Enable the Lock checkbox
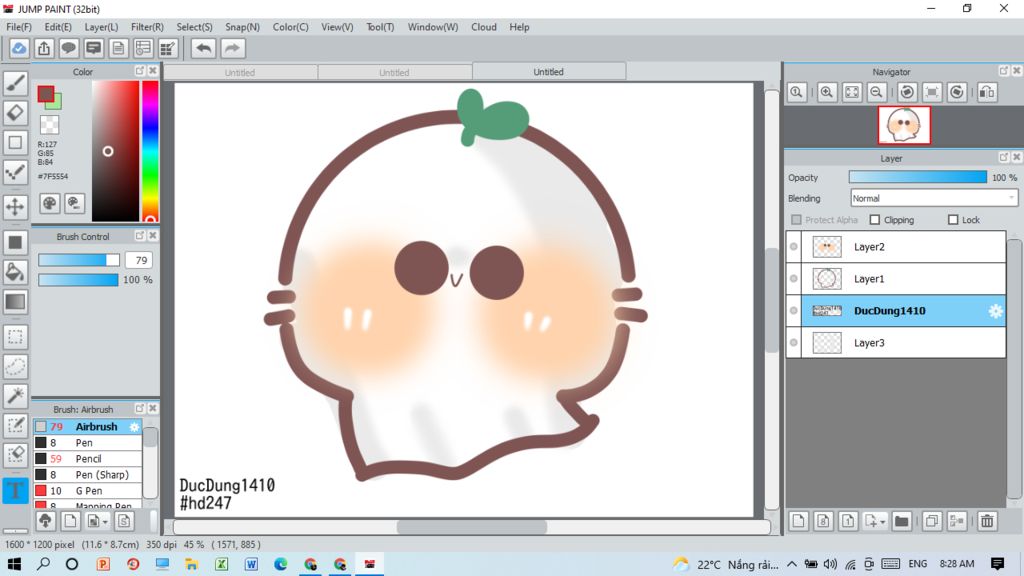This screenshot has height=576, width=1024. coord(953,220)
